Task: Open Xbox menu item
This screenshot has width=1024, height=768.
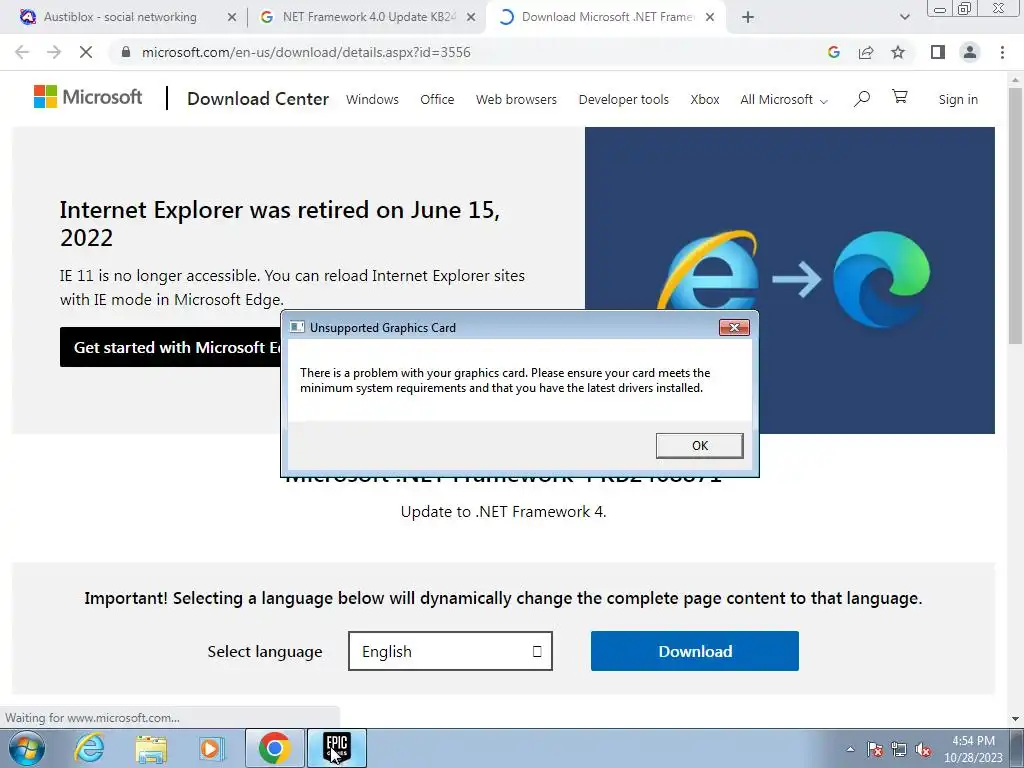Action: (705, 99)
